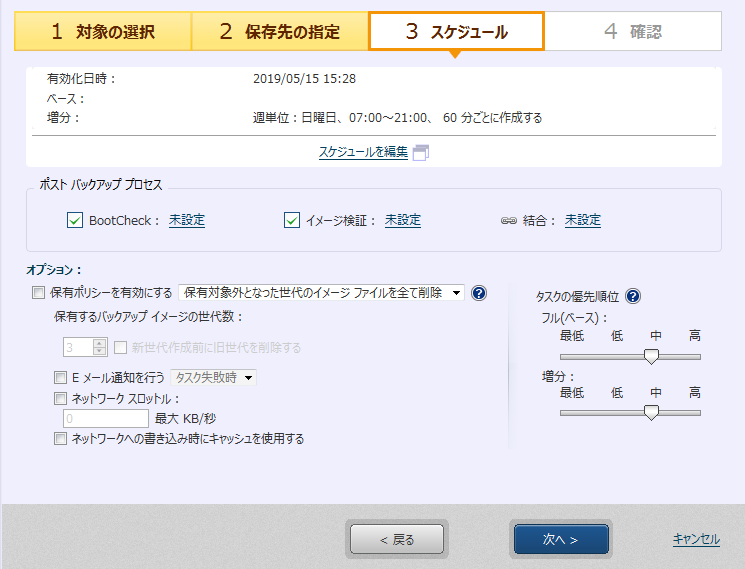Click the キャンセル link
This screenshot has width=745, height=569.
[x=696, y=539]
